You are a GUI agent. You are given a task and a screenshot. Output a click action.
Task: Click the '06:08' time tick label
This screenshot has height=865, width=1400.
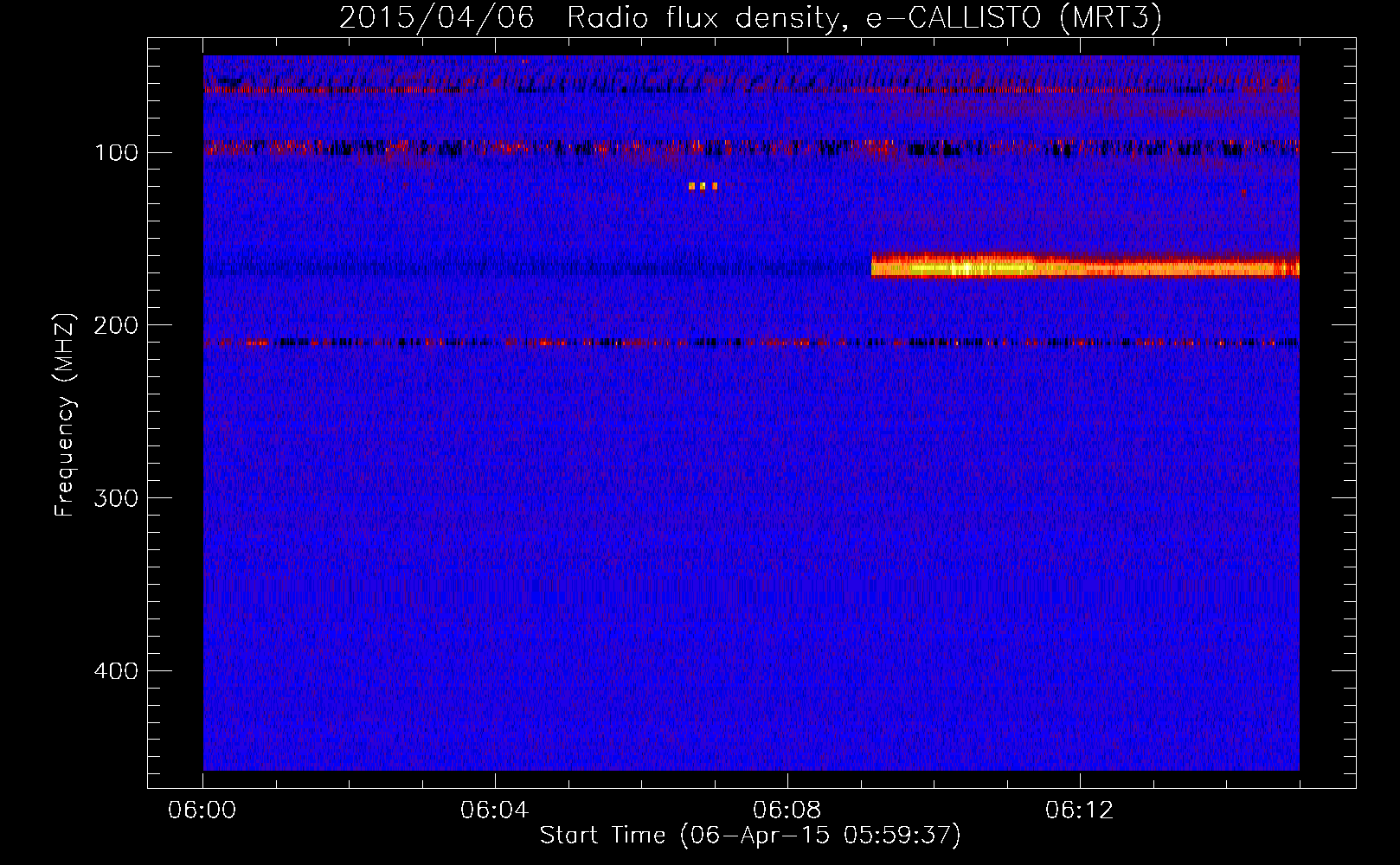pyautogui.click(x=787, y=810)
